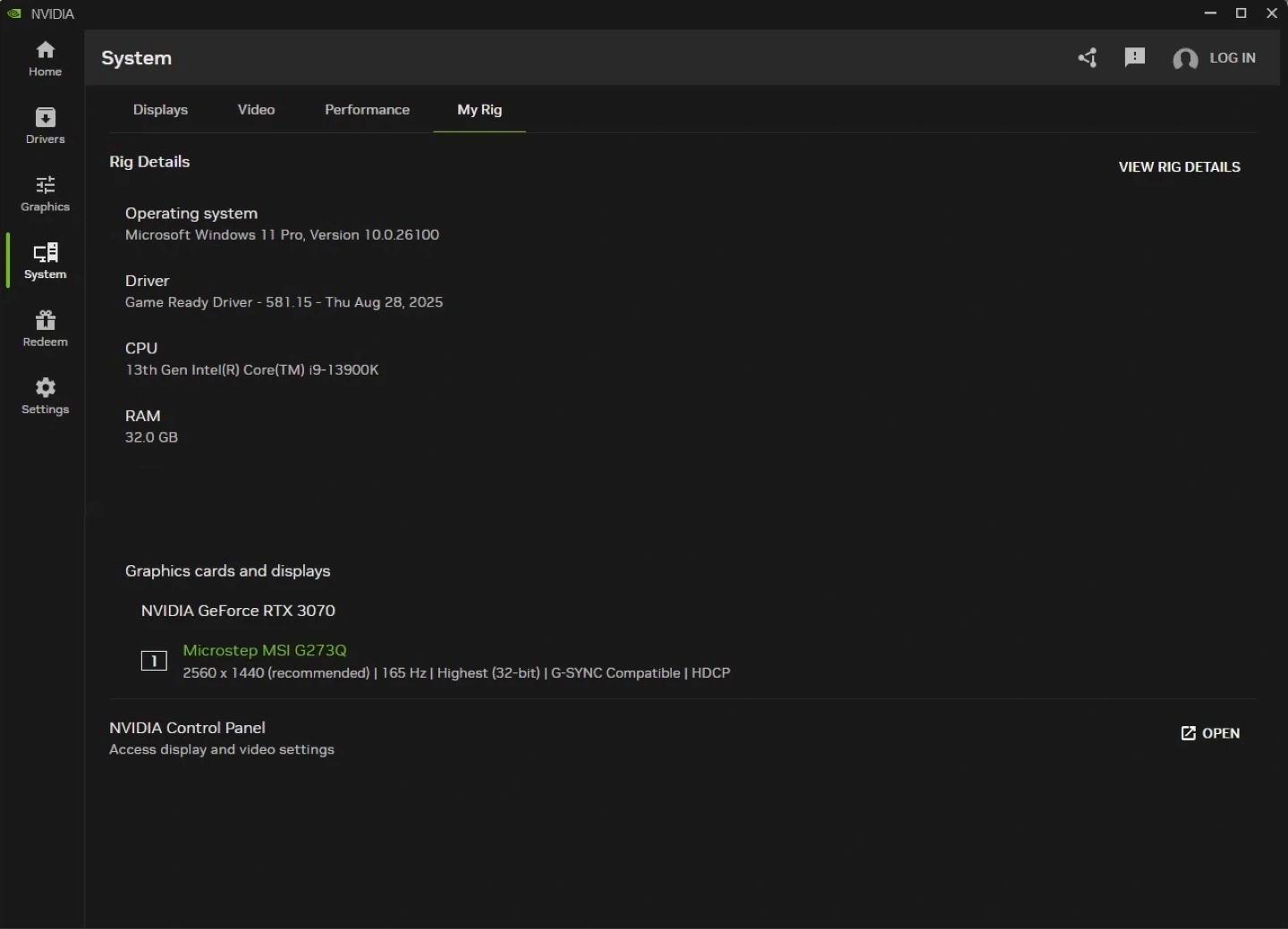Maximize the NVIDIA app window
Image resolution: width=1288 pixels, height=929 pixels.
[1241, 13]
